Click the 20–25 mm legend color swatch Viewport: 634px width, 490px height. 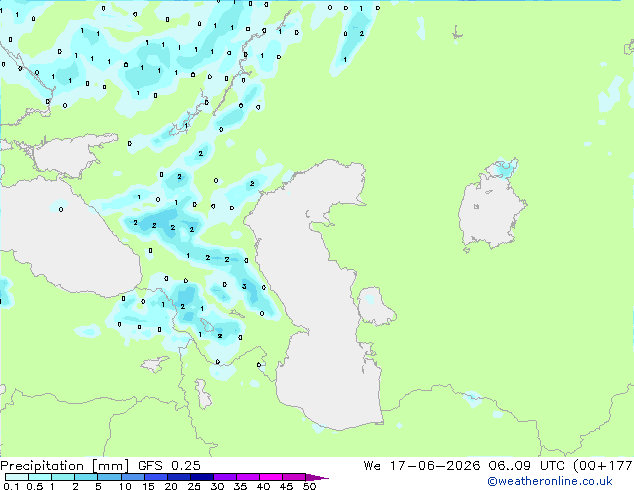point(178,477)
